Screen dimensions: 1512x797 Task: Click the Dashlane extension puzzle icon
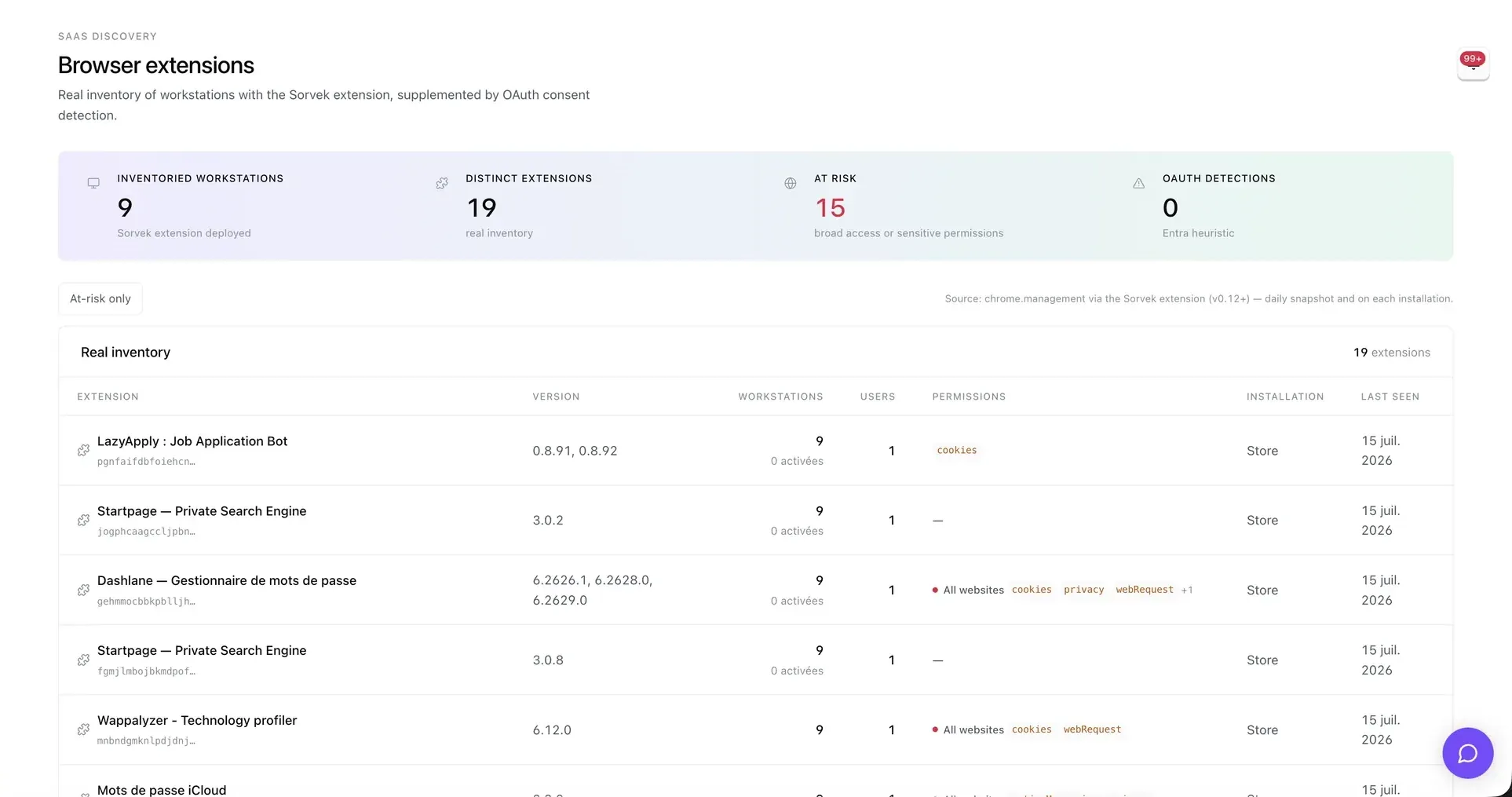83,590
